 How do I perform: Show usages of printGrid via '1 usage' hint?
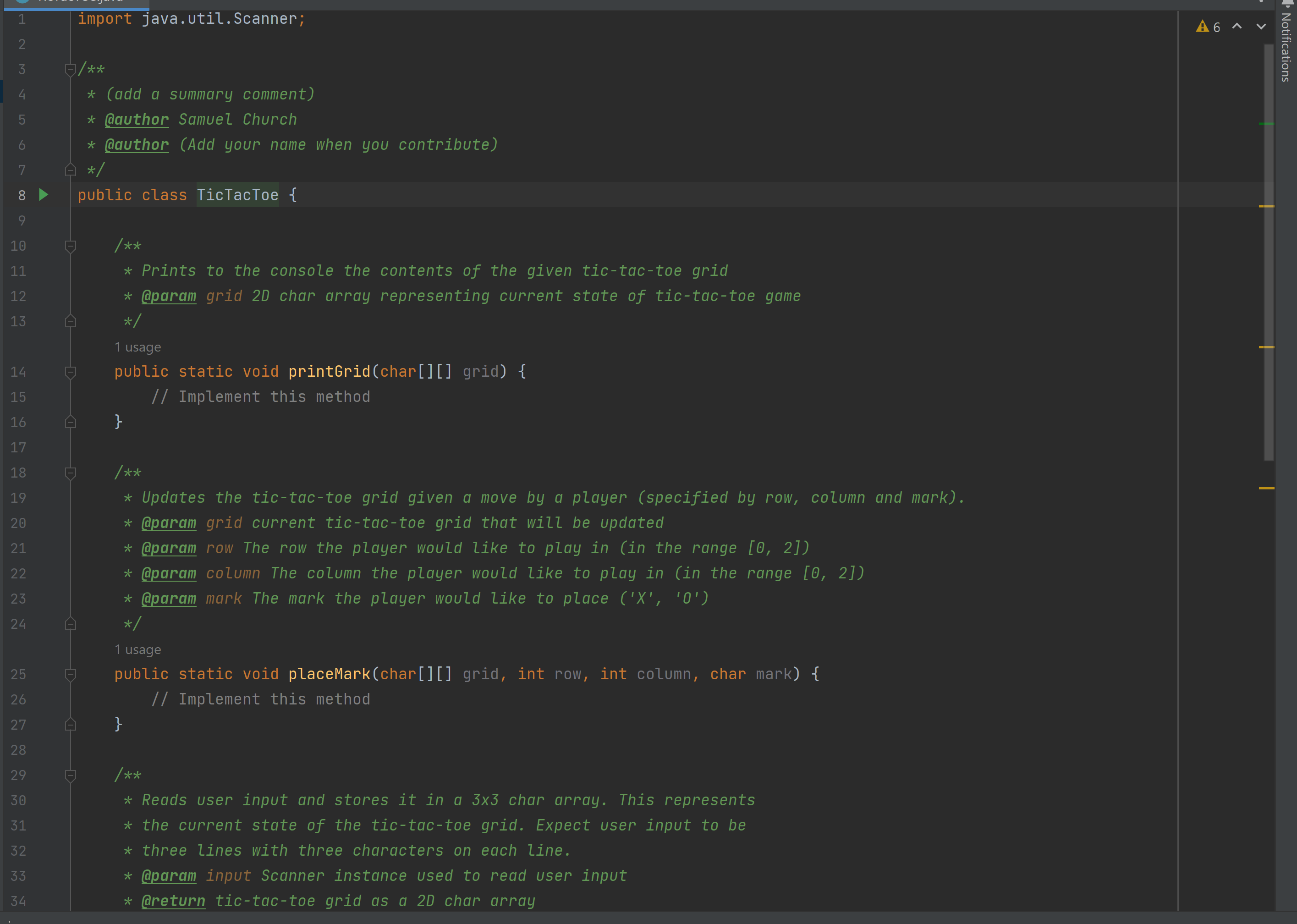137,347
